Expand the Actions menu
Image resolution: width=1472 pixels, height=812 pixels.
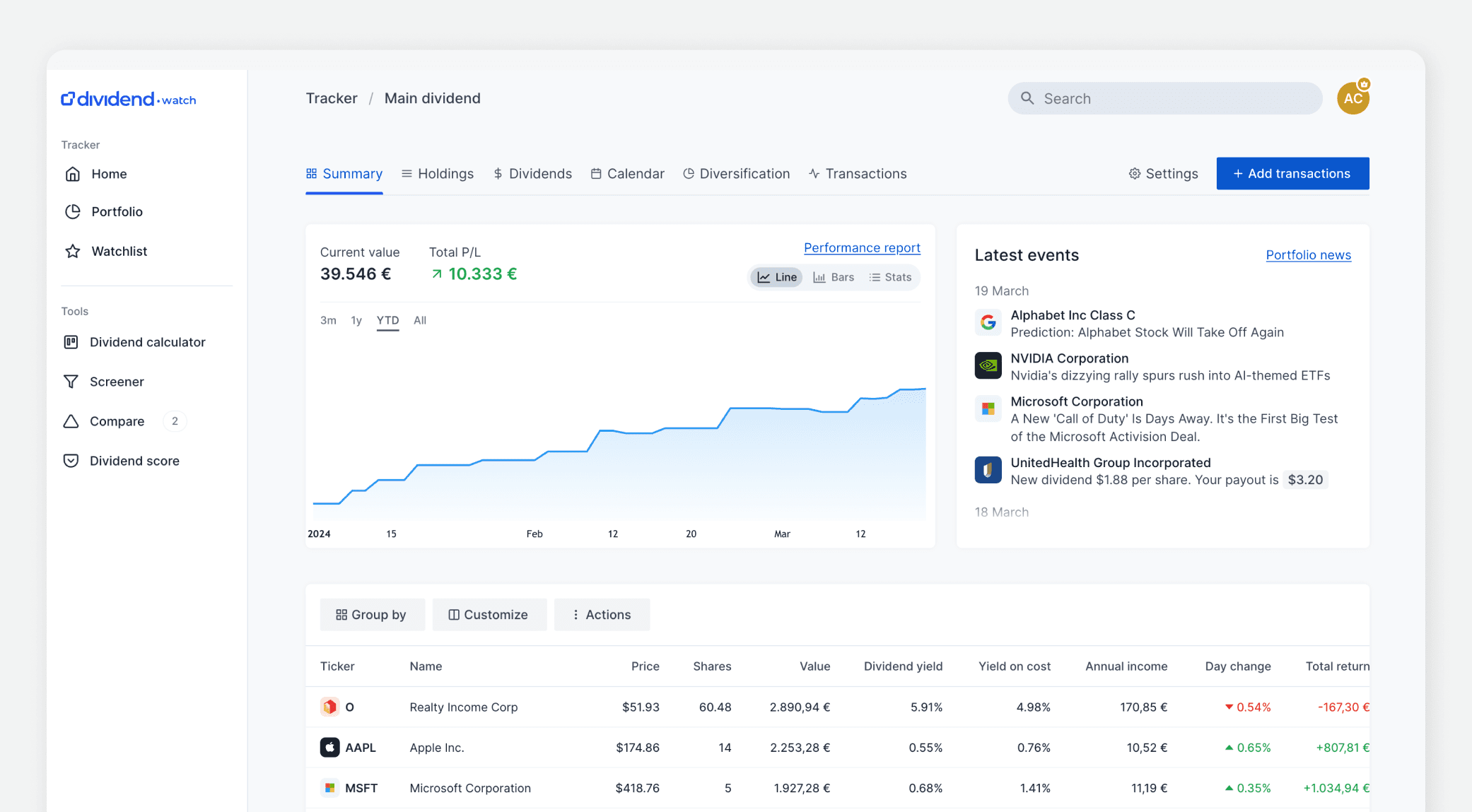[x=602, y=615]
